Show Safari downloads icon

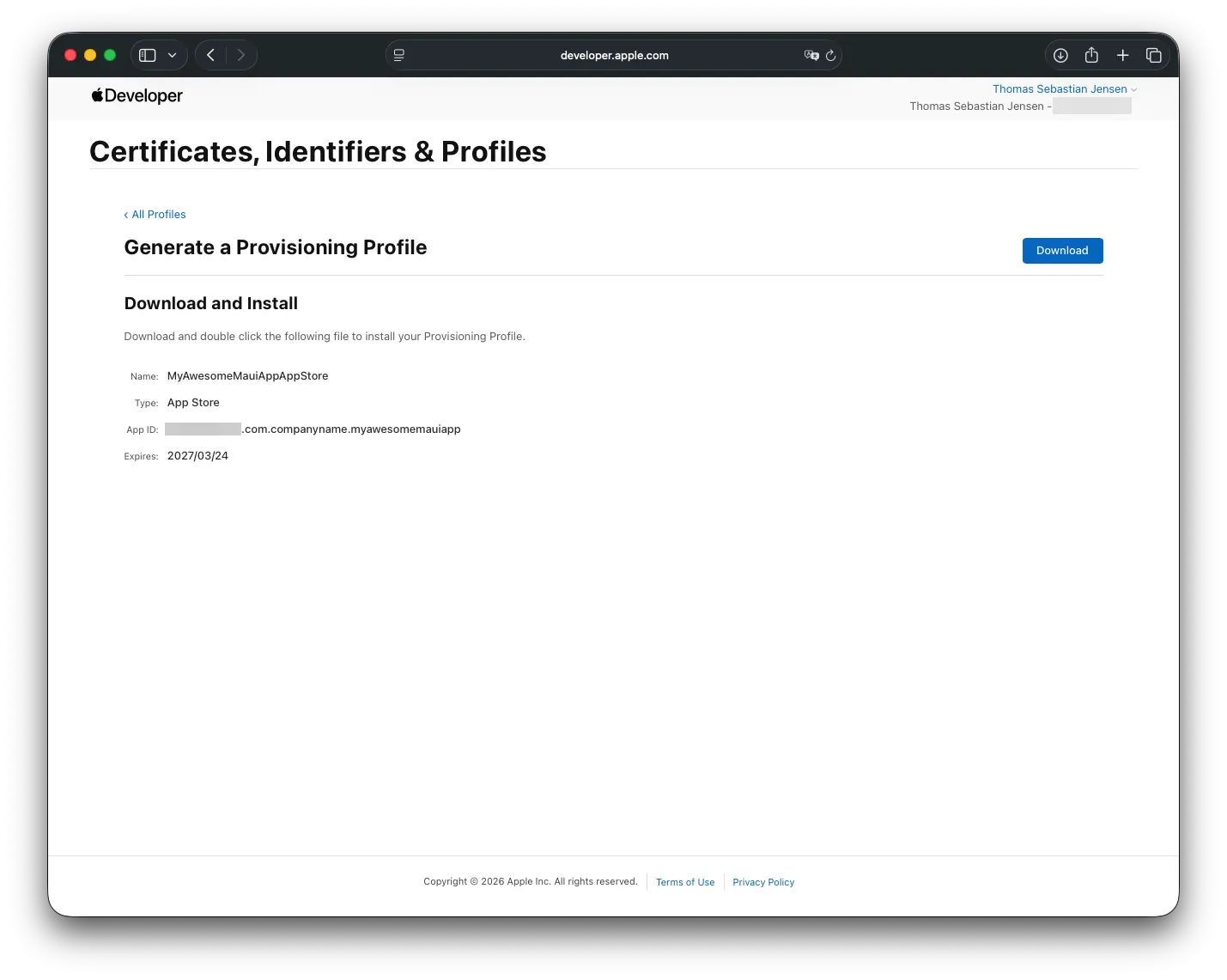pyautogui.click(x=1060, y=55)
